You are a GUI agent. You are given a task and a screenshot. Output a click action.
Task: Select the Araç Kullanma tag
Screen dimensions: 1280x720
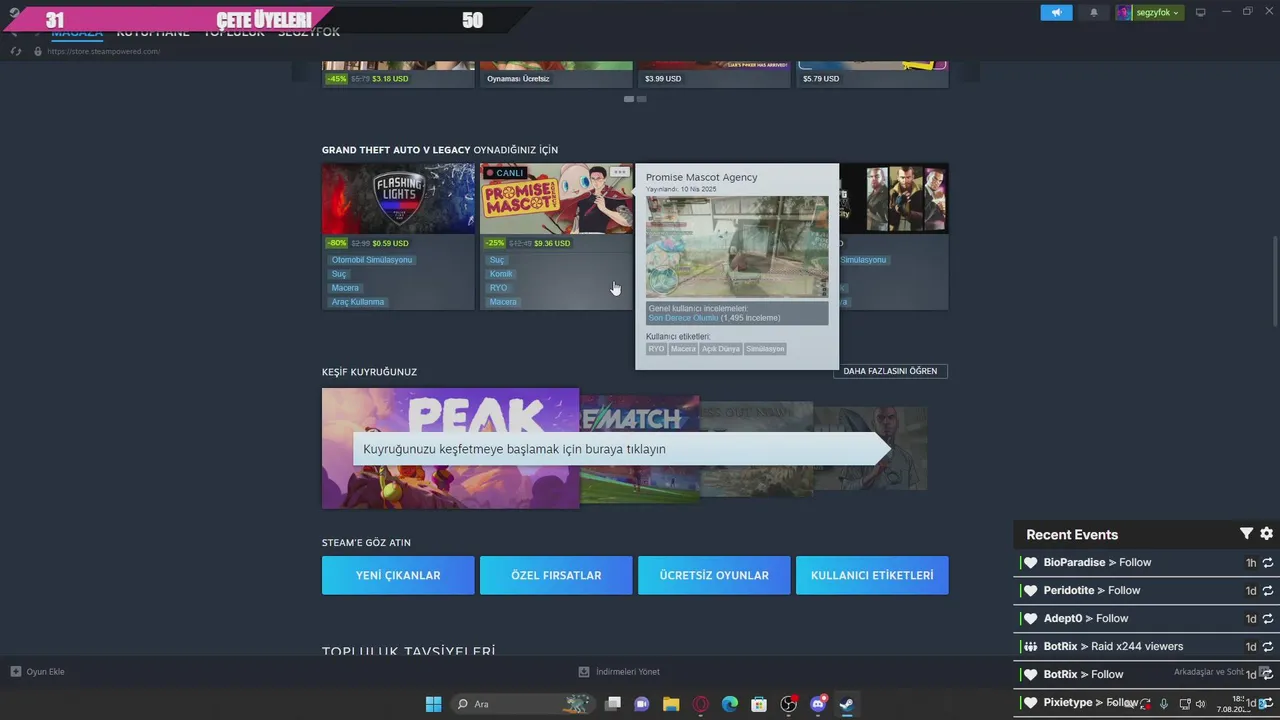click(x=358, y=302)
